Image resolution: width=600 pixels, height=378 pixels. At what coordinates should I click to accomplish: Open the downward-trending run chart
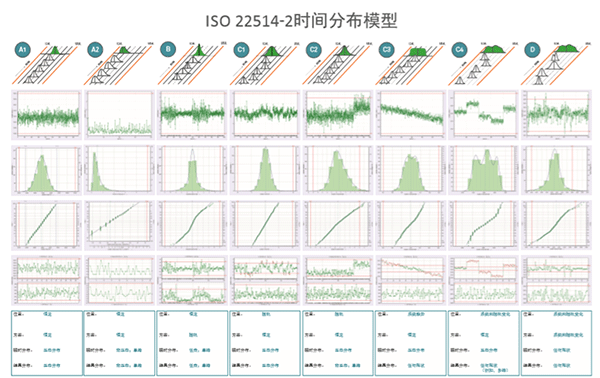tap(411, 115)
